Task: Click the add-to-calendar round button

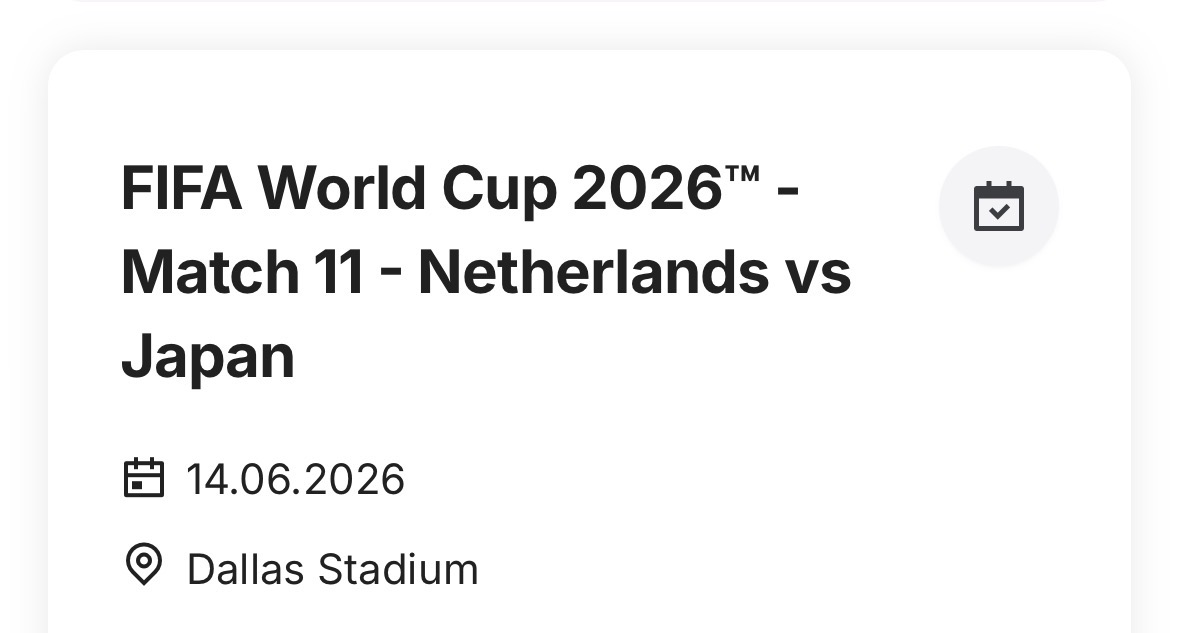Action: (998, 207)
